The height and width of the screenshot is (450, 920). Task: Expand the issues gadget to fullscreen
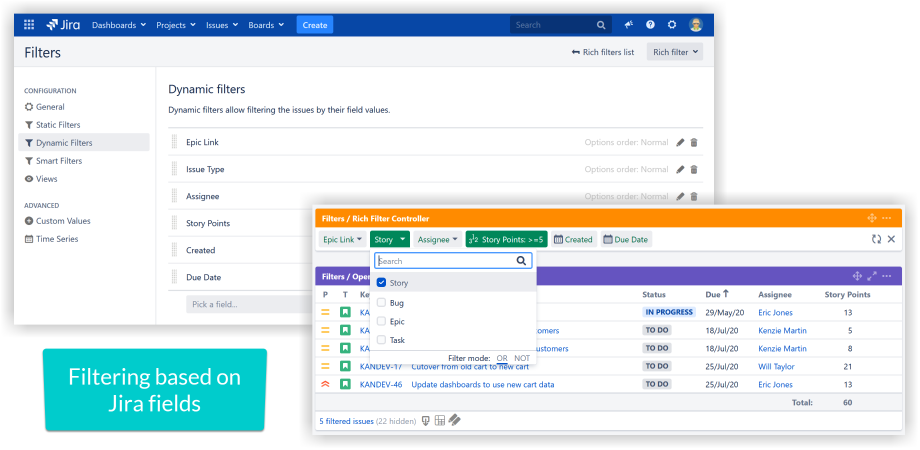(871, 276)
